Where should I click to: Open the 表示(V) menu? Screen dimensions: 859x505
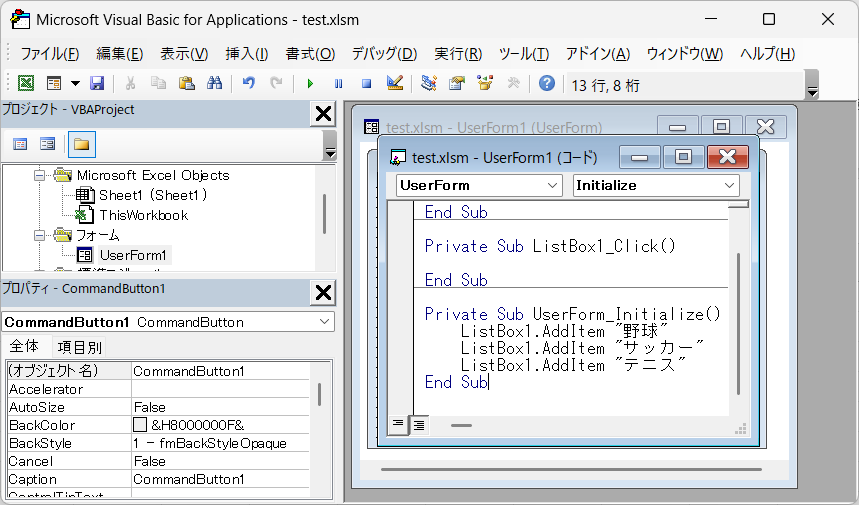[x=184, y=54]
